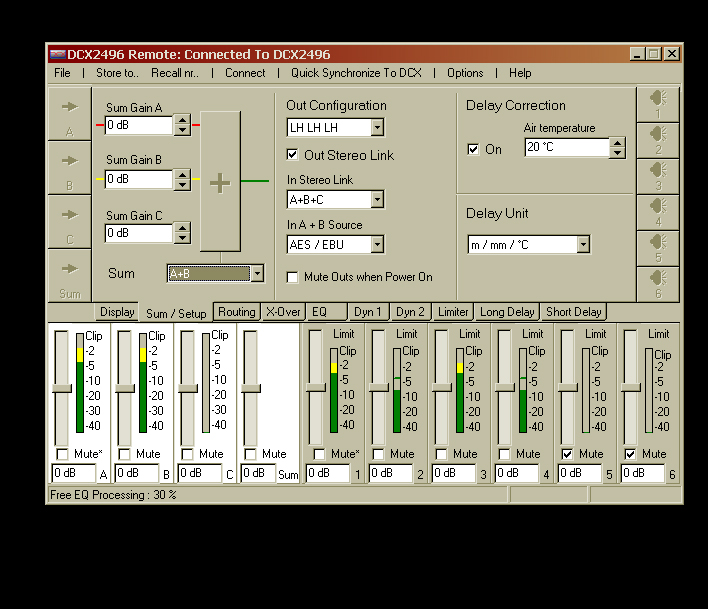708x609 pixels.
Task: Open the In A + B Source dropdown
Action: [377, 245]
